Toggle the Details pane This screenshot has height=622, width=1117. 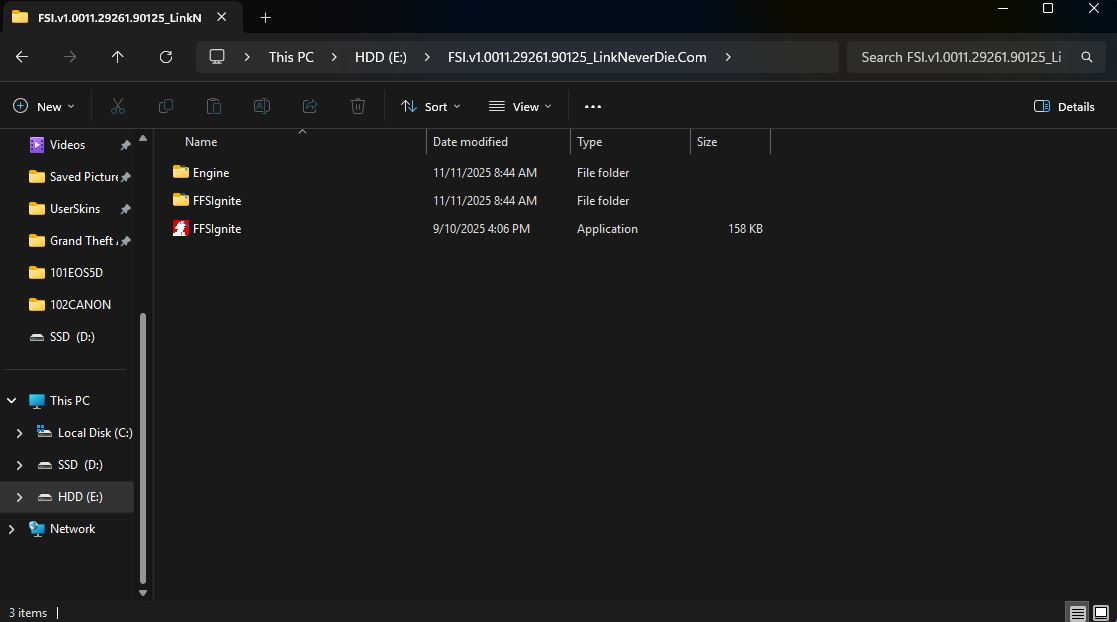coord(1063,106)
